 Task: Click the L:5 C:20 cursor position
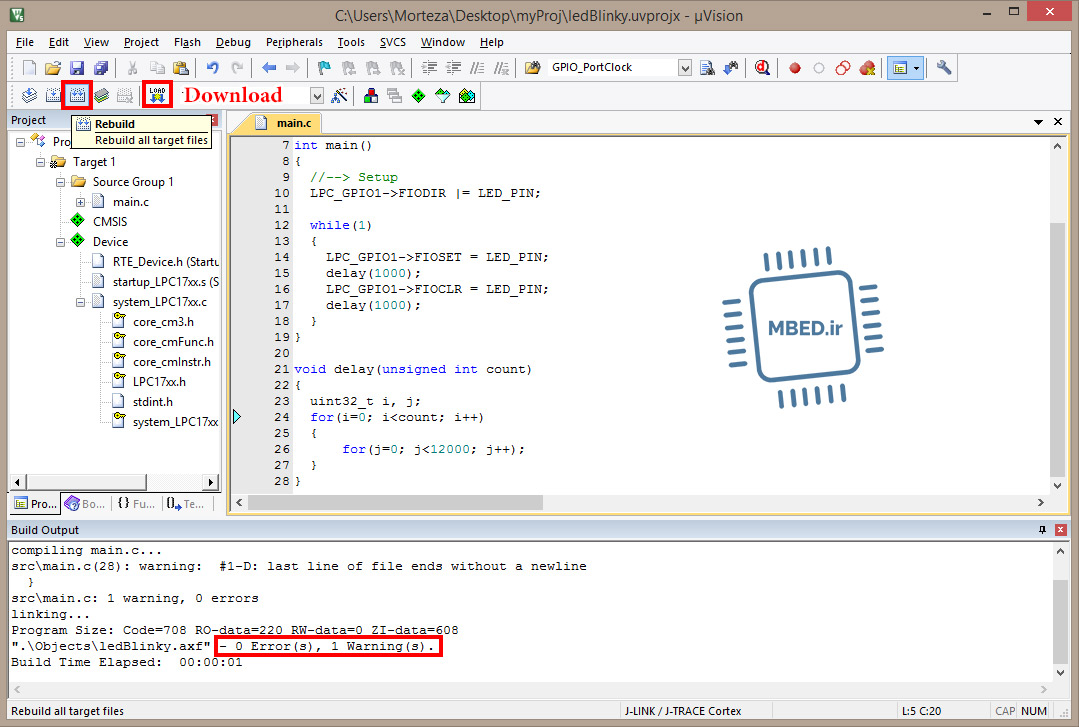click(x=921, y=711)
